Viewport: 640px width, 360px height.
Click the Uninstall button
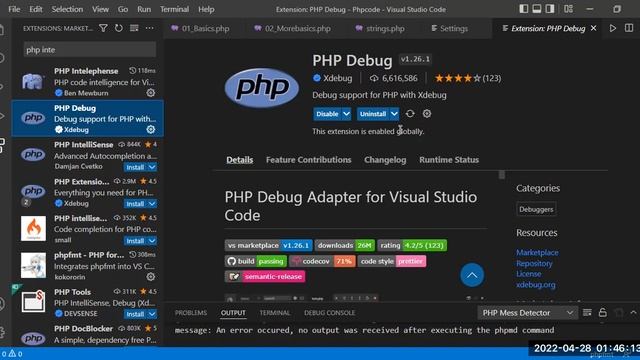click(x=373, y=114)
